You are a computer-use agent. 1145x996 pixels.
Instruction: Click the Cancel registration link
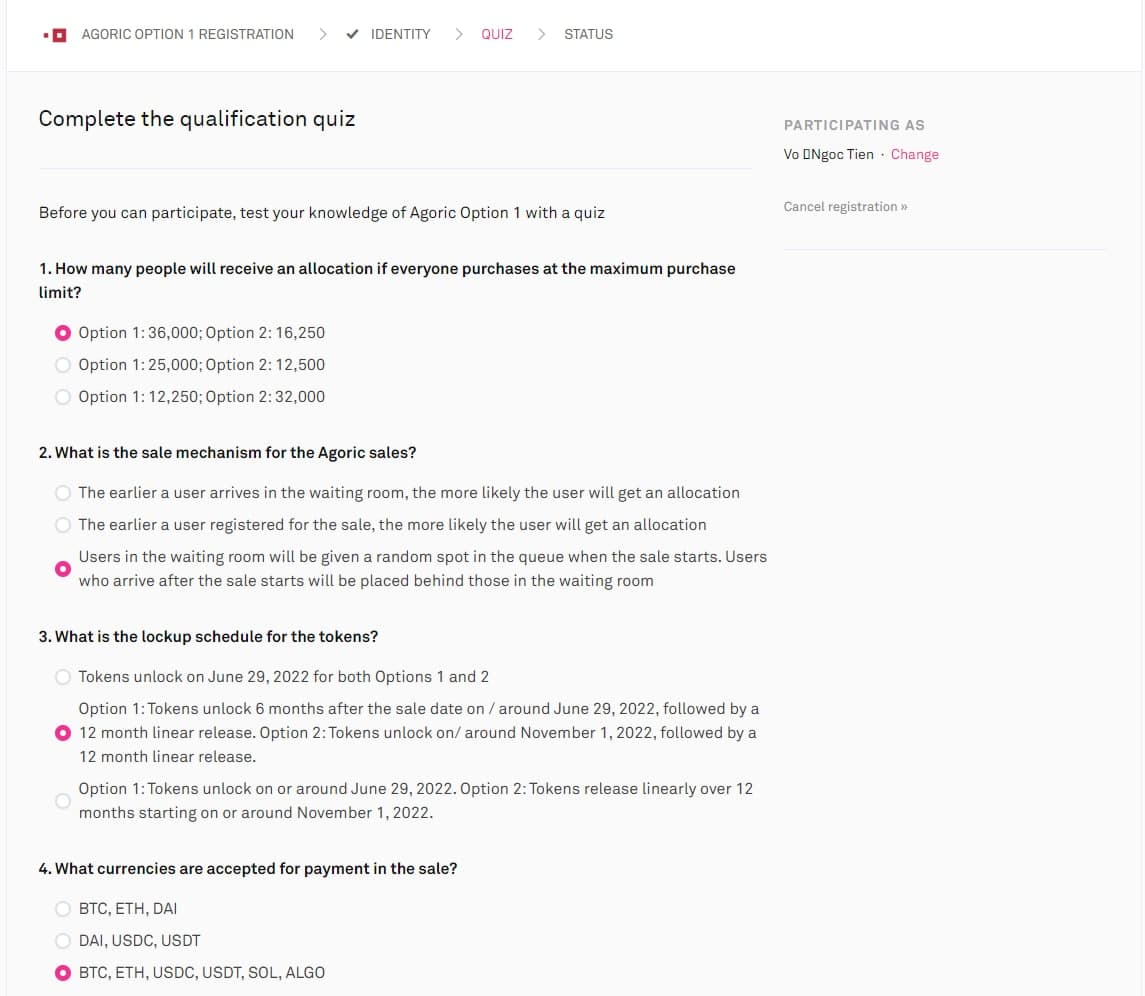(x=845, y=207)
